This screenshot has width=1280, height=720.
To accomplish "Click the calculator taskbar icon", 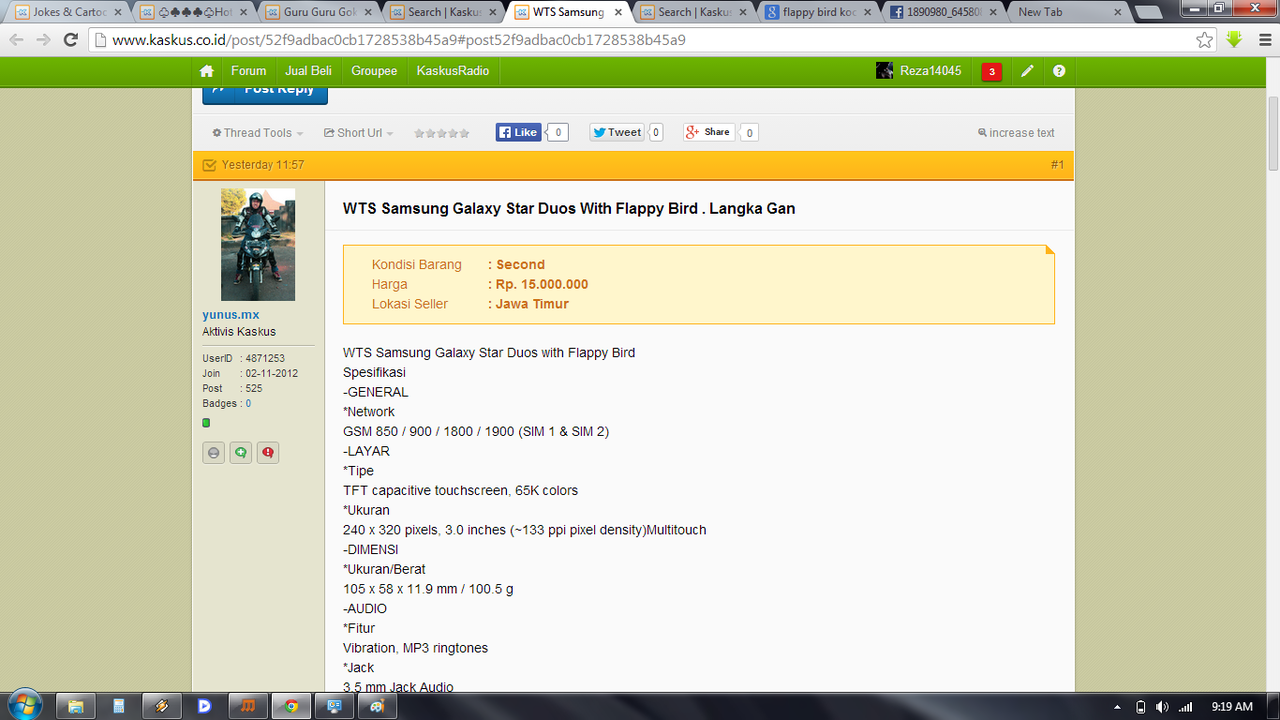I will (x=118, y=706).
